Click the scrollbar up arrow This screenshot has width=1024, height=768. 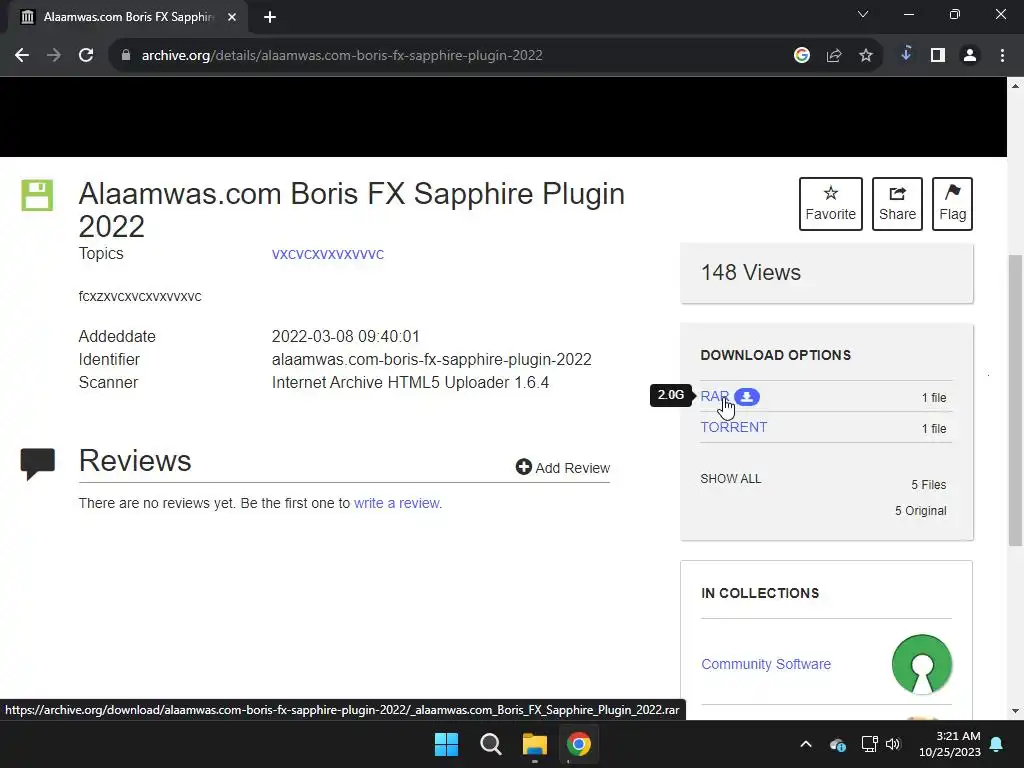click(1015, 86)
